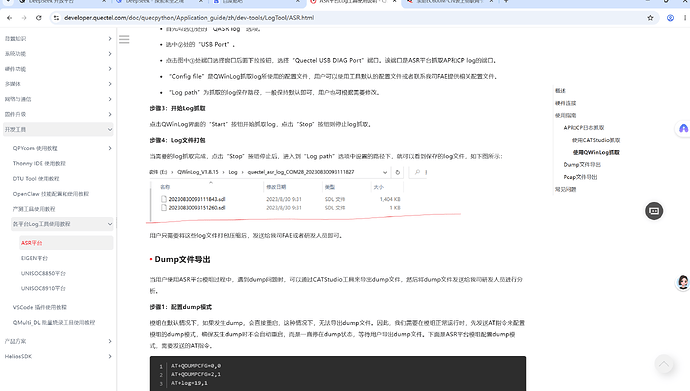Jump to 使用QWinLog抓取 in contents
Screen dimensions: 690x391
click(596, 152)
